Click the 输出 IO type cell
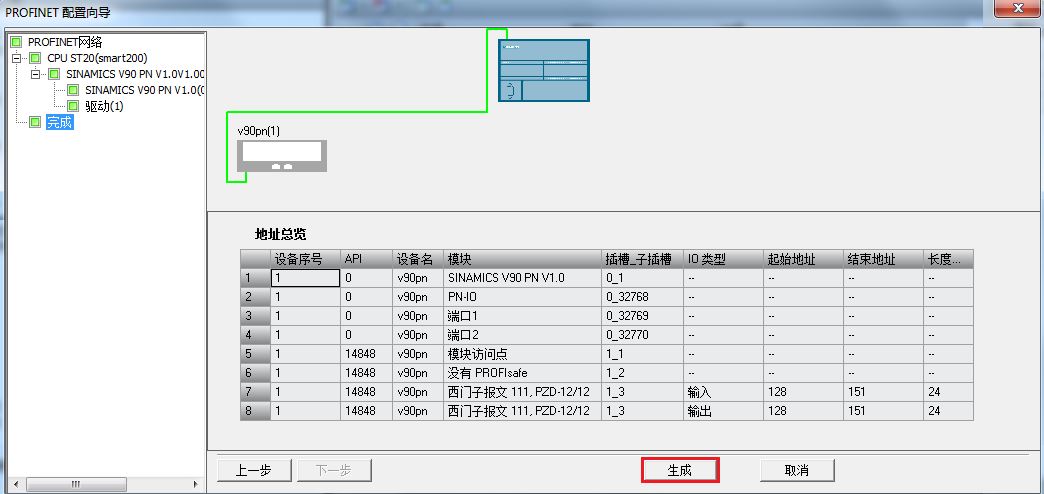The height and width of the screenshot is (494, 1044). (723, 411)
